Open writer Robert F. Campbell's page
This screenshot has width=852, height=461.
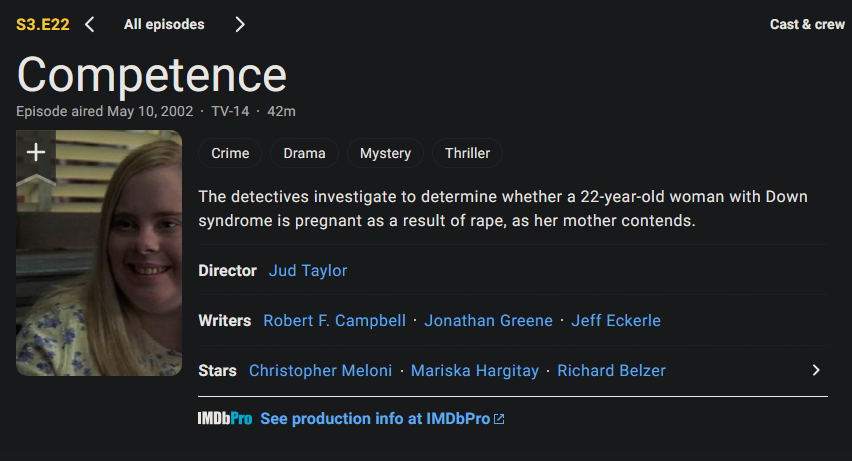point(334,320)
